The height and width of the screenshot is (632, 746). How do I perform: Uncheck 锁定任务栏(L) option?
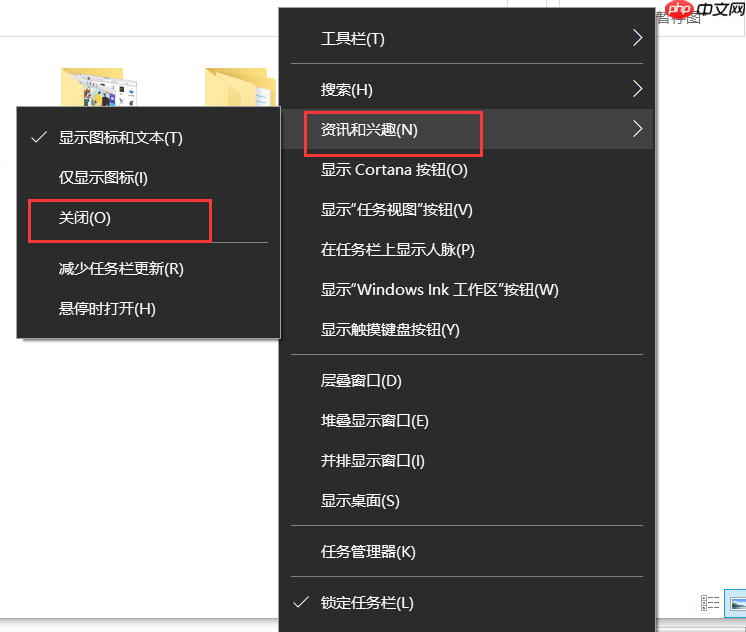point(466,602)
